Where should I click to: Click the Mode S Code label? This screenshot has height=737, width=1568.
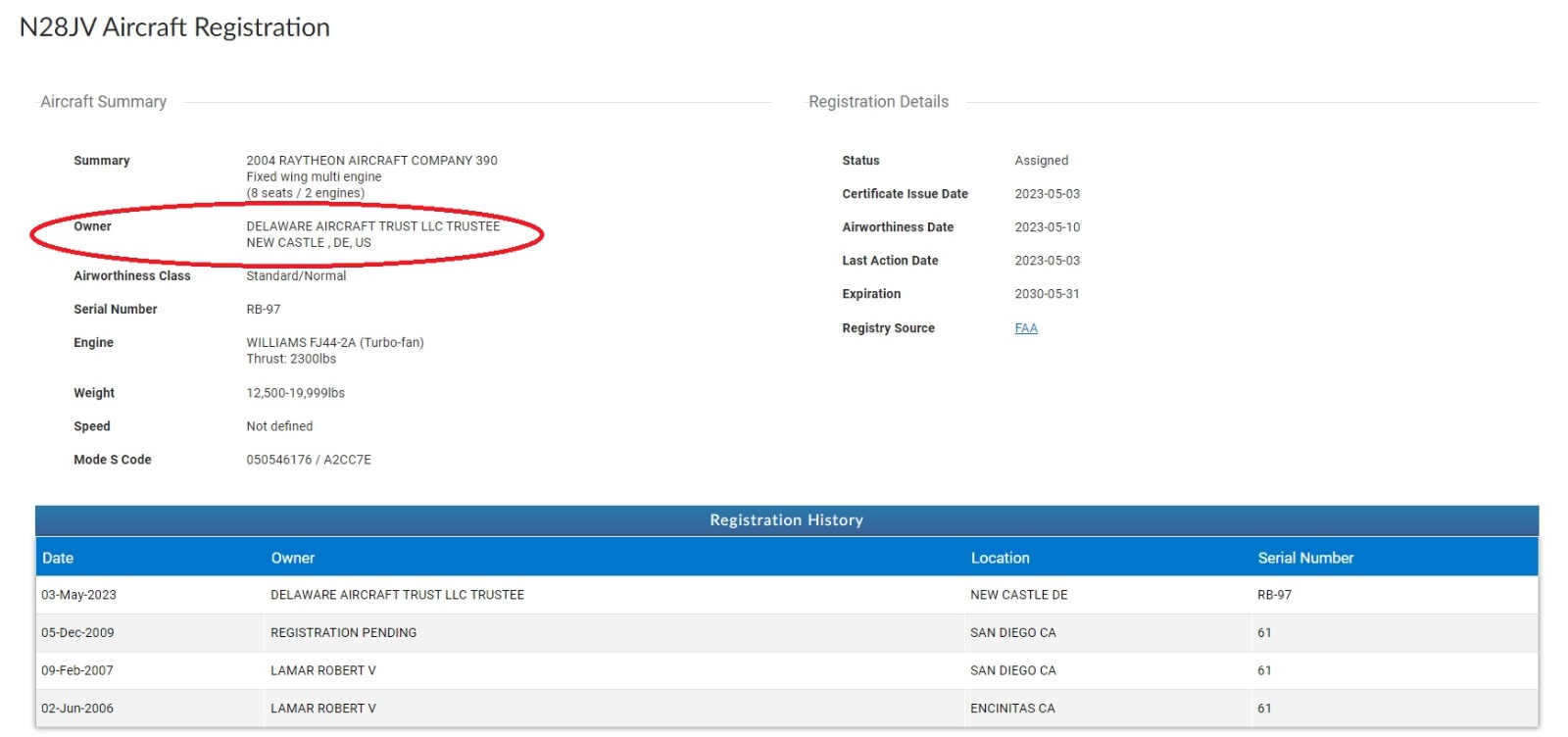[x=113, y=460]
